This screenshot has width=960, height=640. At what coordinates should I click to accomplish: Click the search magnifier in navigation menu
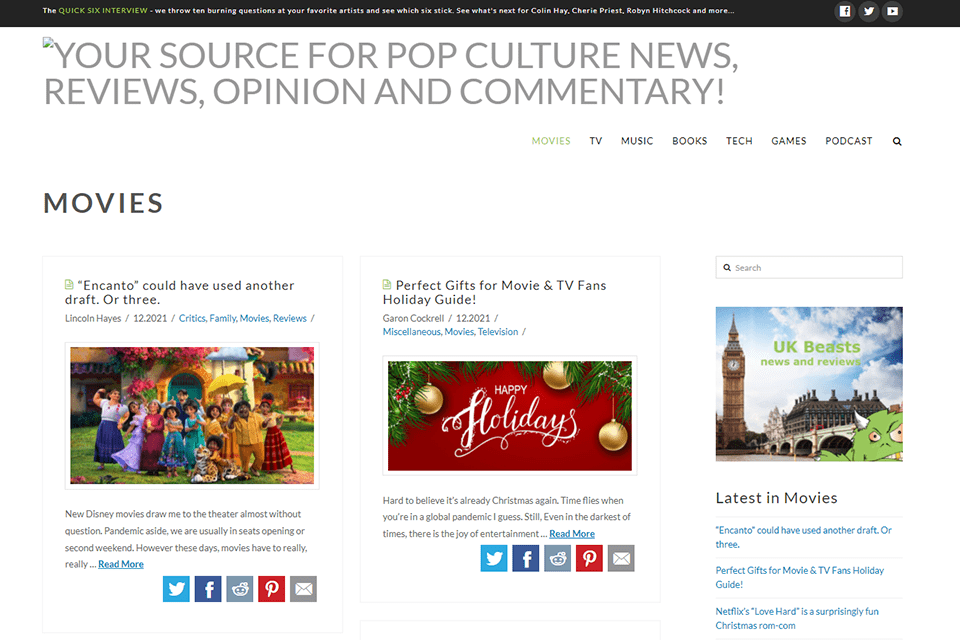coord(897,141)
